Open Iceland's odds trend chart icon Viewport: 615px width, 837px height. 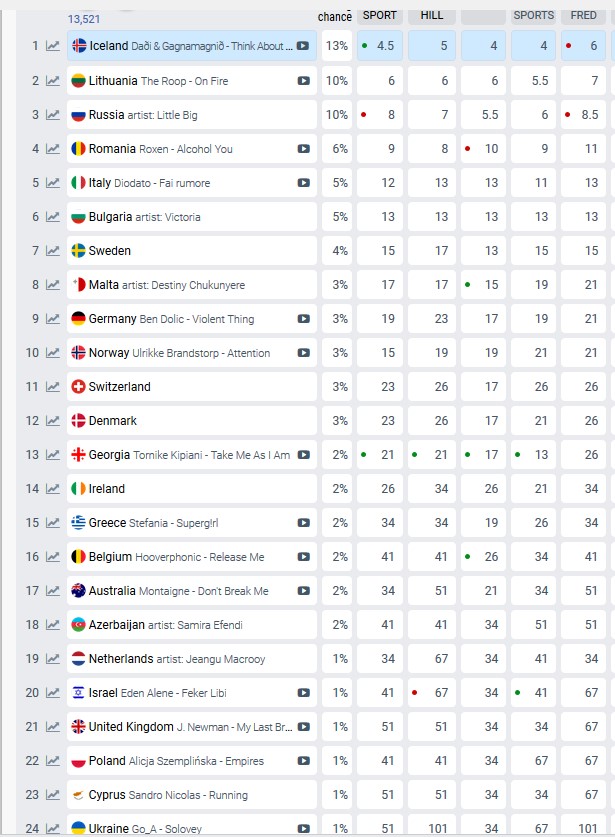pos(52,46)
